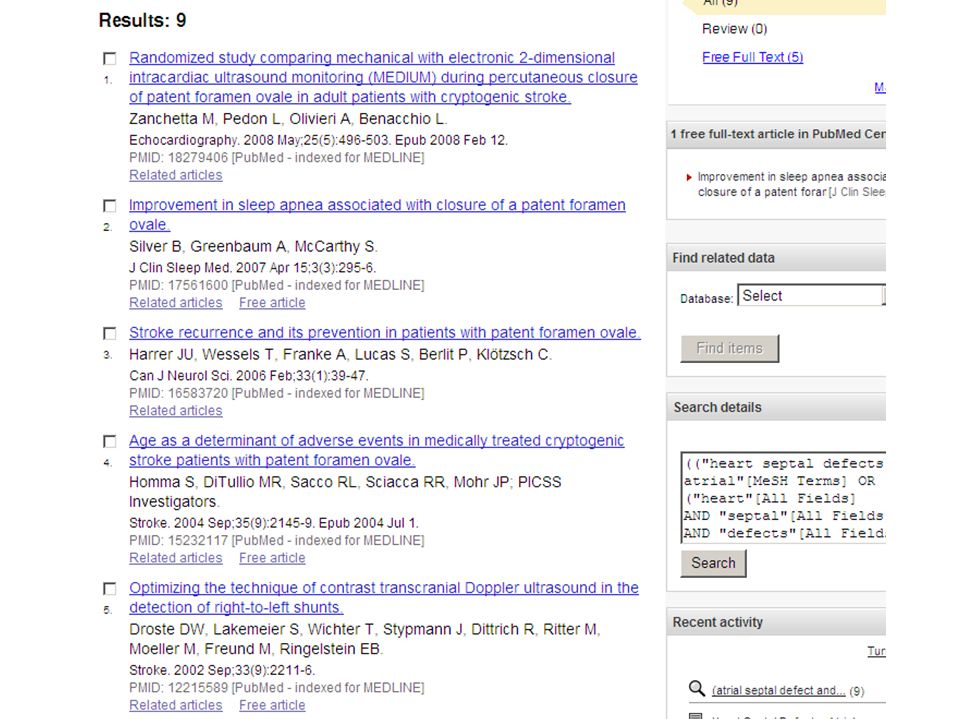This screenshot has width=960, height=720.
Task: Click the Review (0) filter text
Action: [734, 29]
